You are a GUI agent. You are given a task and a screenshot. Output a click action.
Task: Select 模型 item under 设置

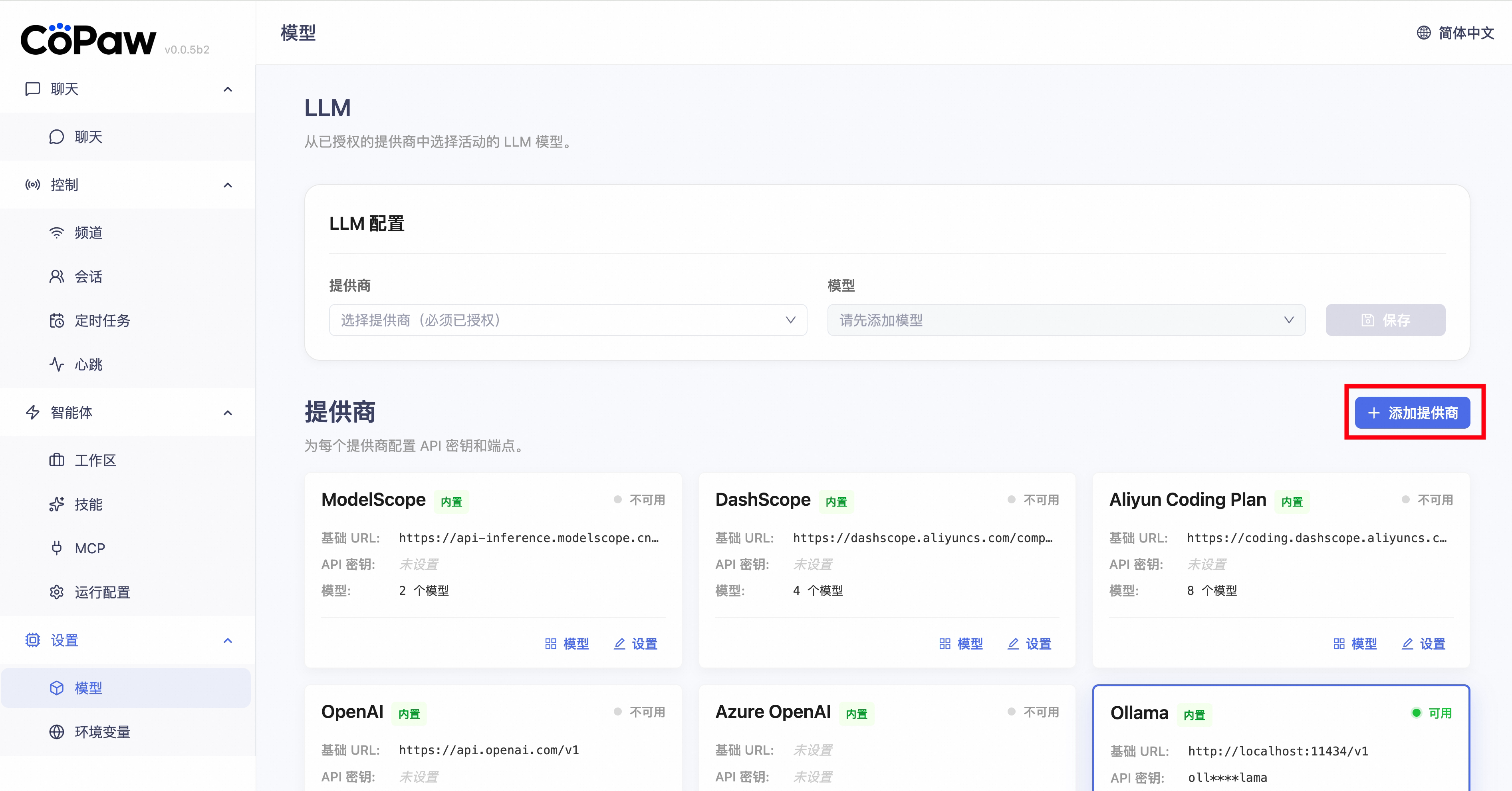(x=89, y=688)
